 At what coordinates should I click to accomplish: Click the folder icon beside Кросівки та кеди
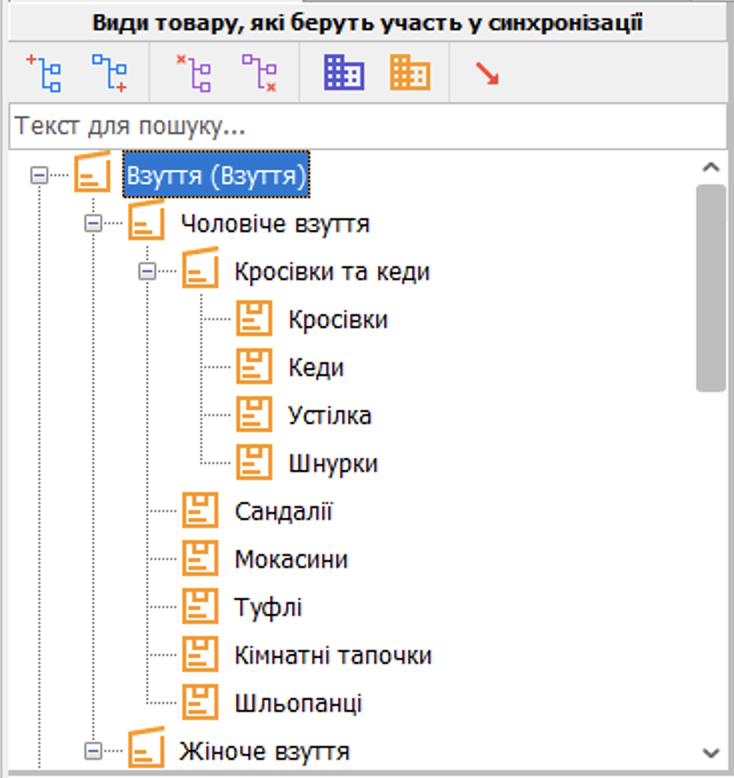coord(200,268)
